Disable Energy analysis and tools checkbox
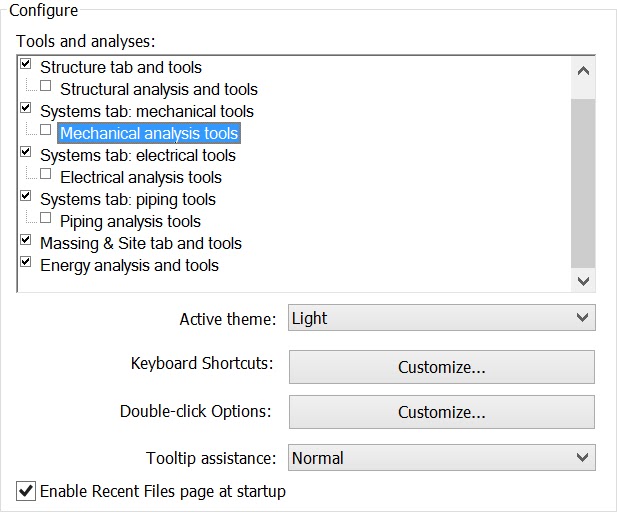The image size is (617, 512). point(26,262)
